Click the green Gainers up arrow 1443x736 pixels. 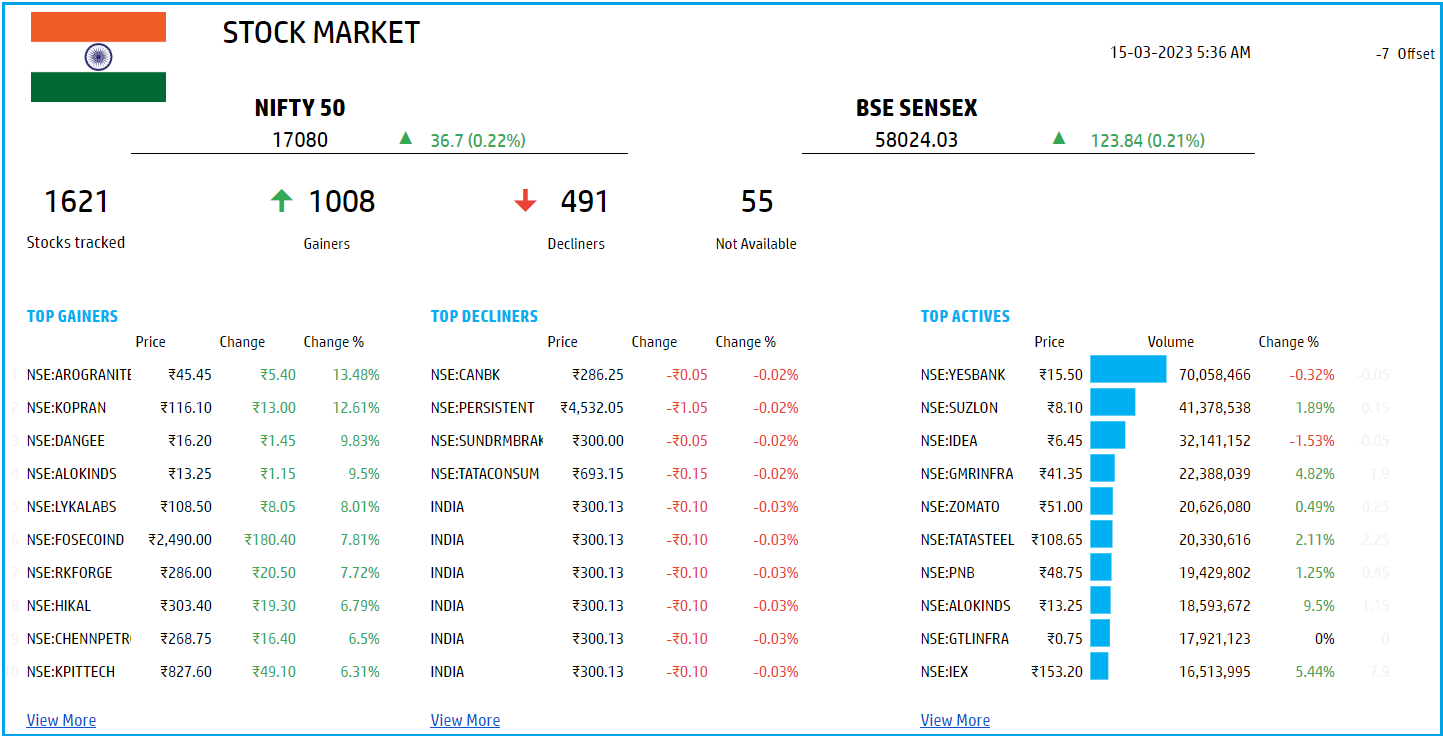click(x=282, y=201)
